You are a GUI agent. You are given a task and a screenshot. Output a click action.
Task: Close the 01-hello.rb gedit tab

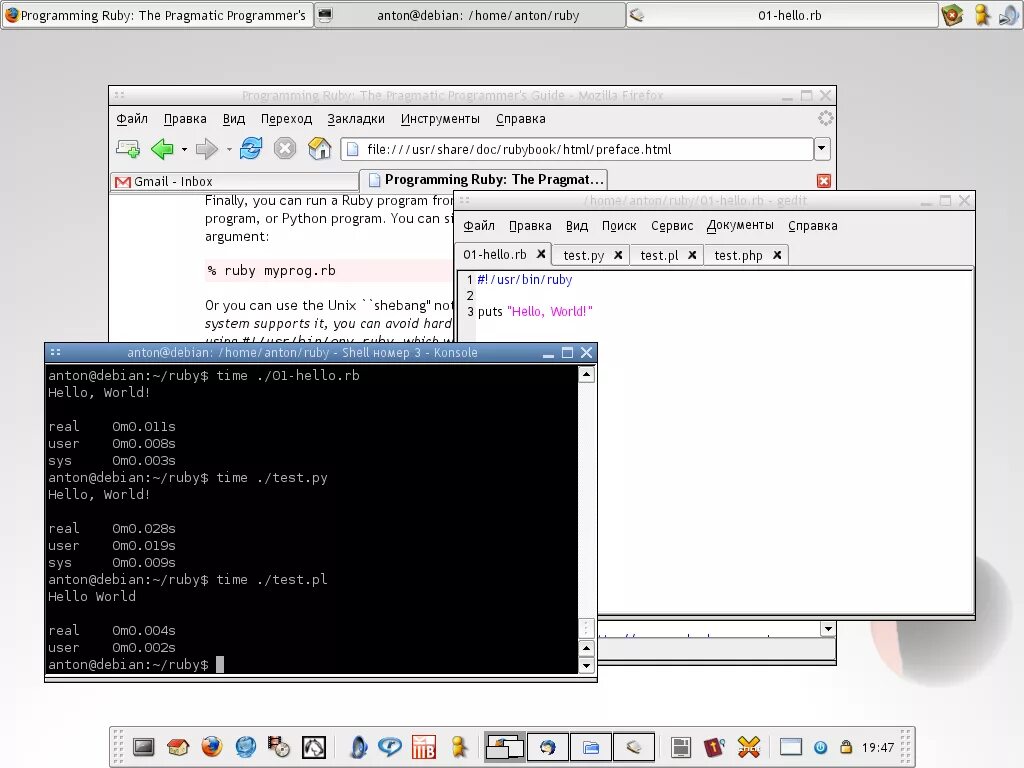[541, 254]
